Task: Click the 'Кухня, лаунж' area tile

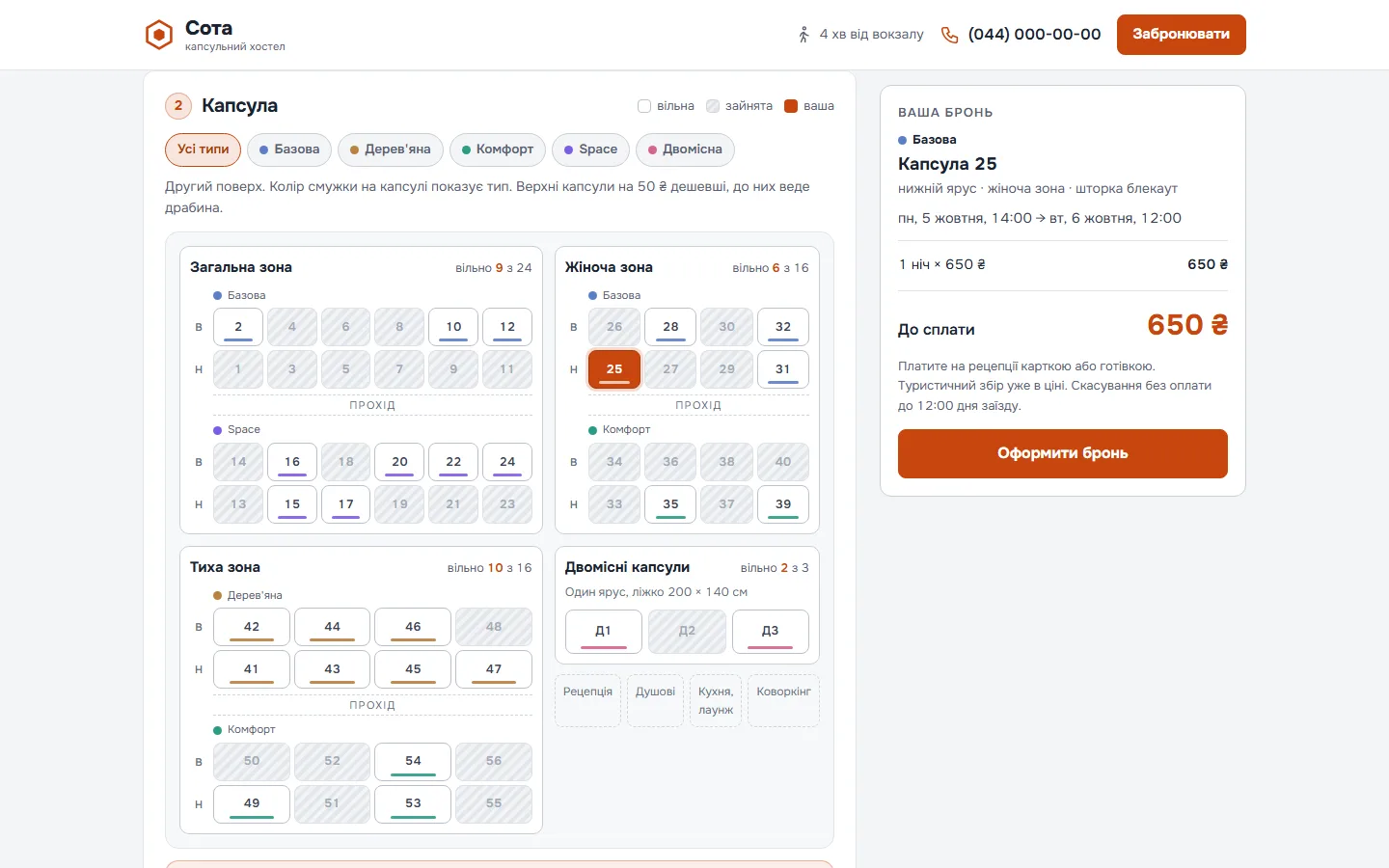Action: [716, 700]
